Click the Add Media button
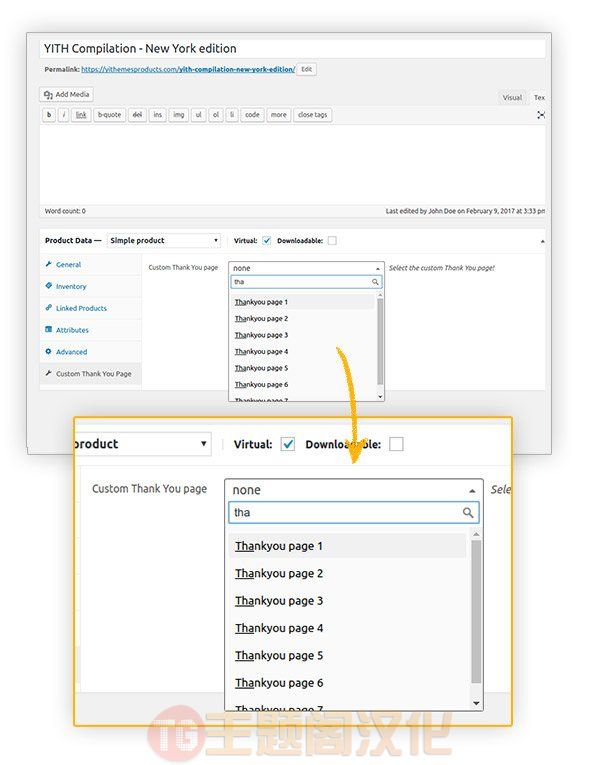The image size is (600, 765). pyautogui.click(x=66, y=95)
